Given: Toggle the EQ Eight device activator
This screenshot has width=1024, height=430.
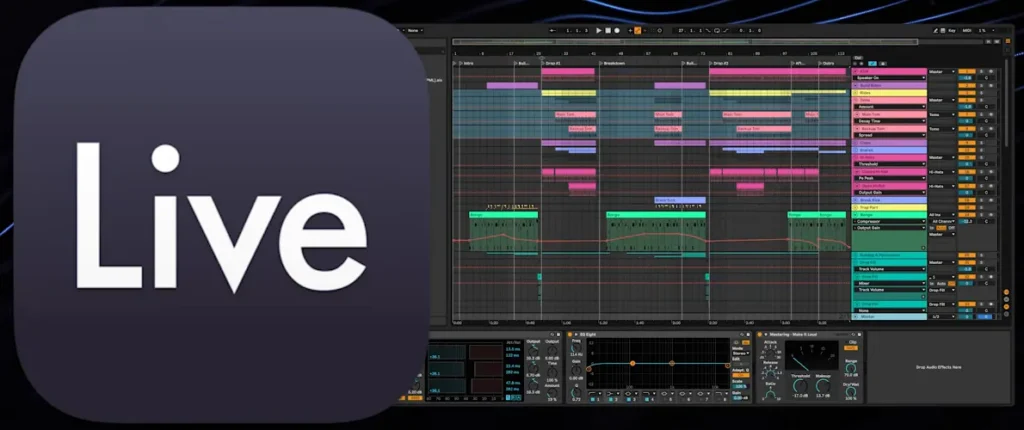Looking at the screenshot, I should [571, 335].
